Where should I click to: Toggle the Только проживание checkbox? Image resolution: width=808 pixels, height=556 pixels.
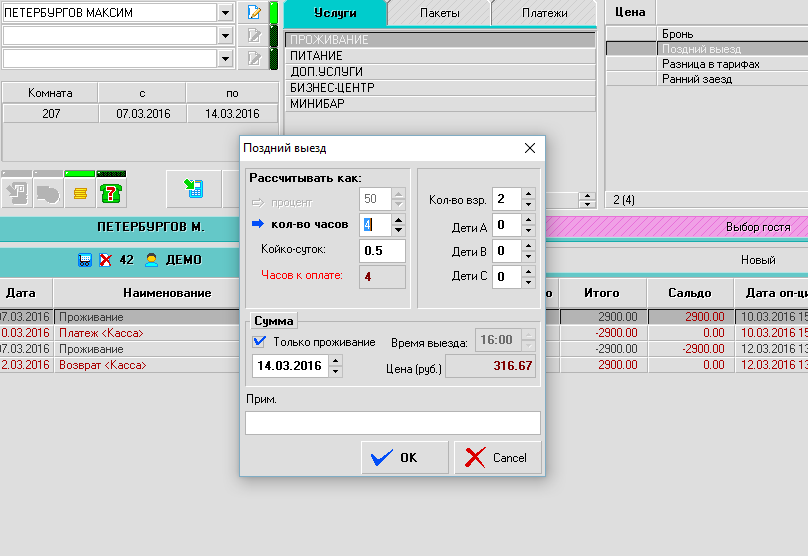tap(259, 342)
